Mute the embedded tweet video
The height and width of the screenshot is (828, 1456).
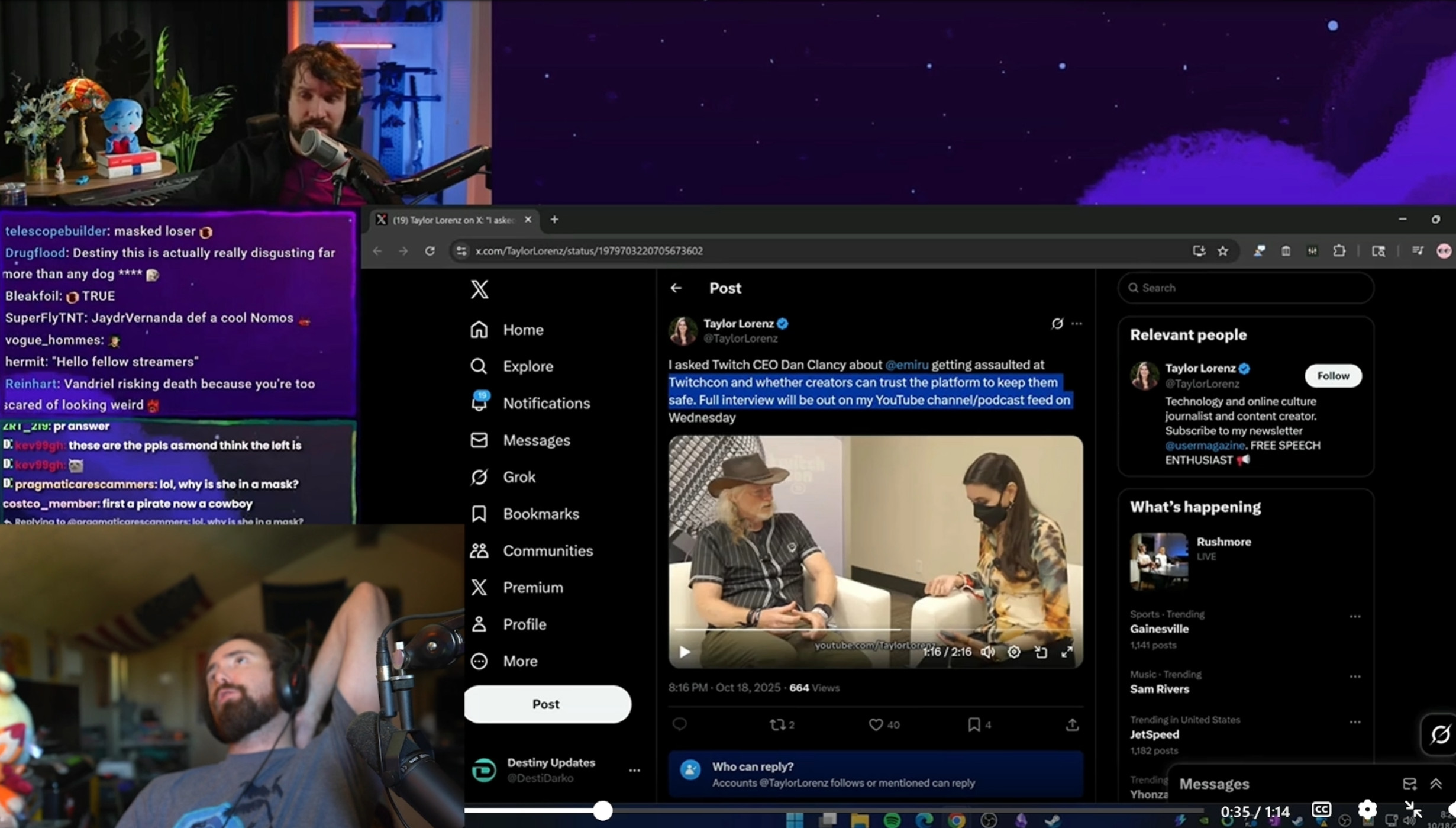click(987, 652)
